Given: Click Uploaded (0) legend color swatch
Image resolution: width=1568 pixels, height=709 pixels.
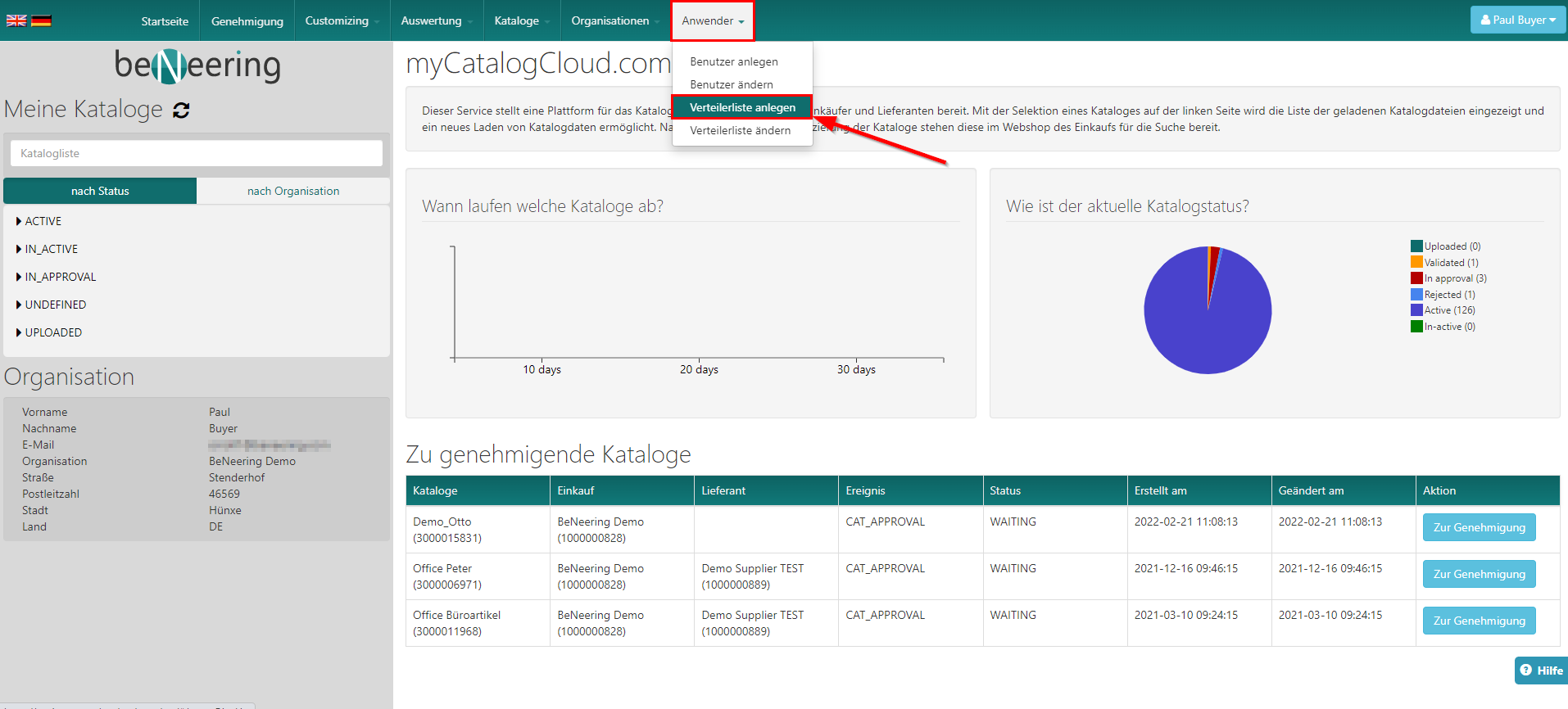Looking at the screenshot, I should (1416, 246).
